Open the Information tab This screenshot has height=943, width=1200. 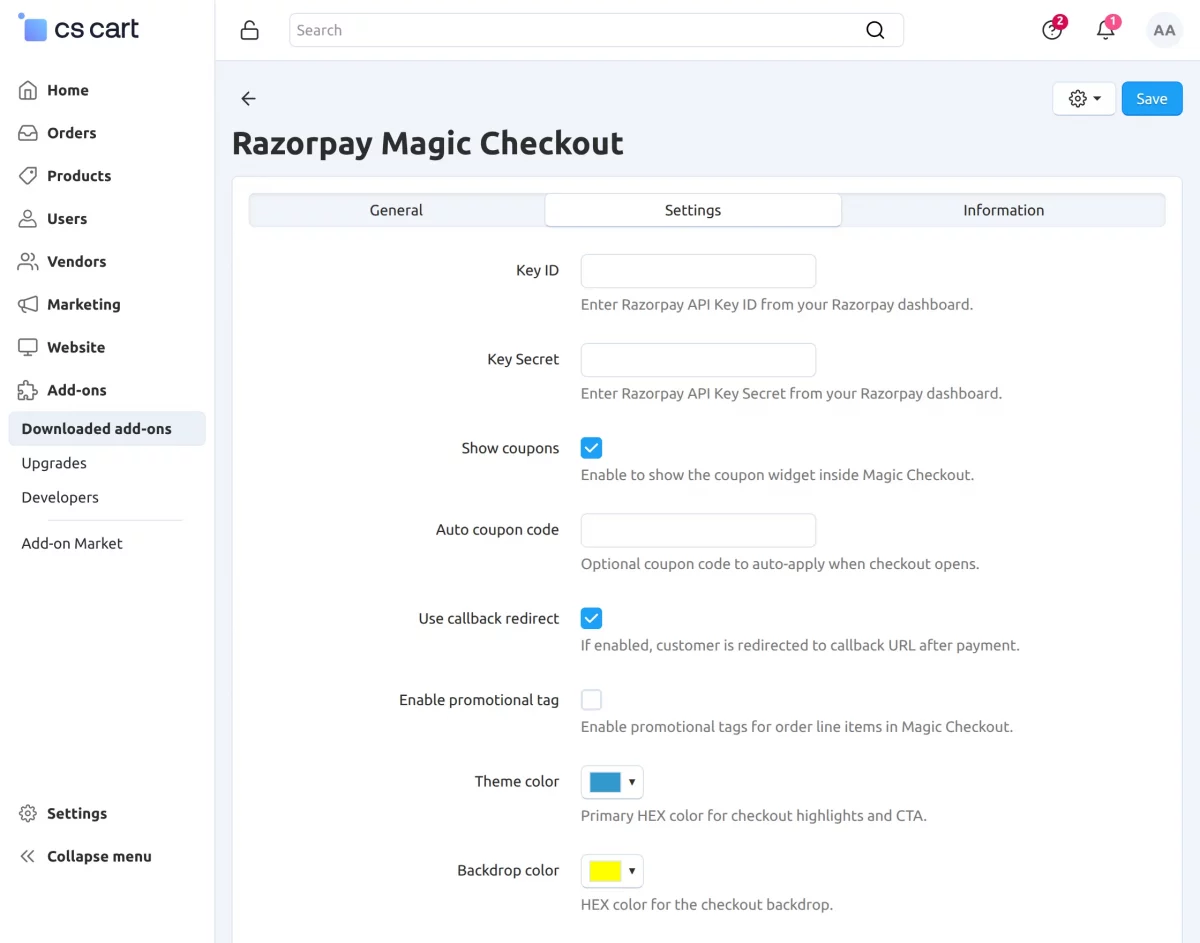coord(1003,210)
